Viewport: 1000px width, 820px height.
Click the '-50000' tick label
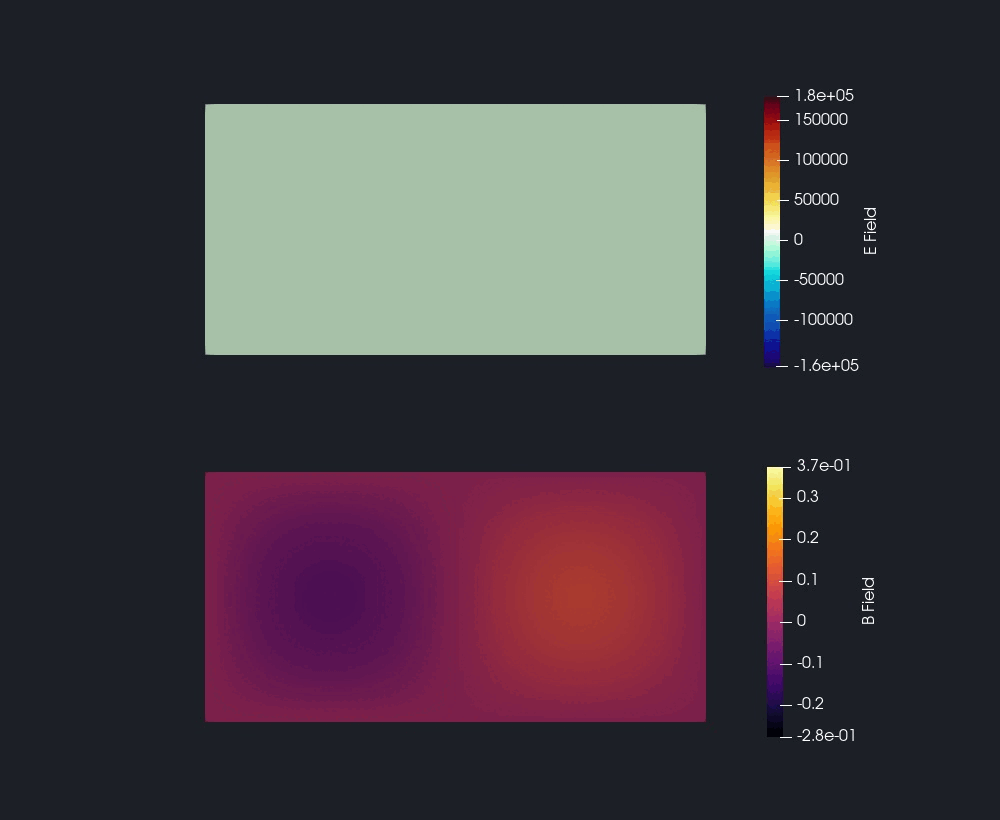(819, 279)
